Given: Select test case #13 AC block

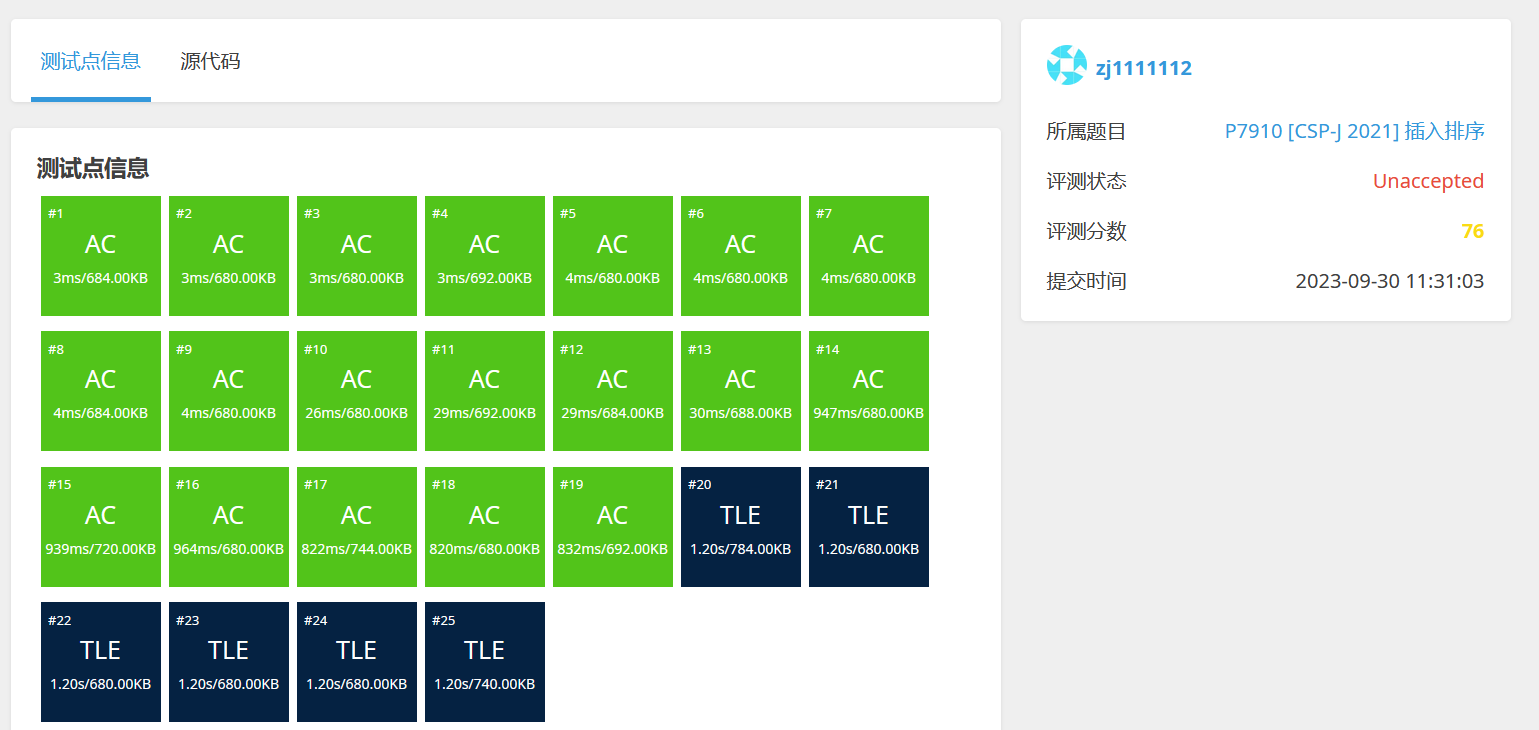Looking at the screenshot, I should point(741,391).
